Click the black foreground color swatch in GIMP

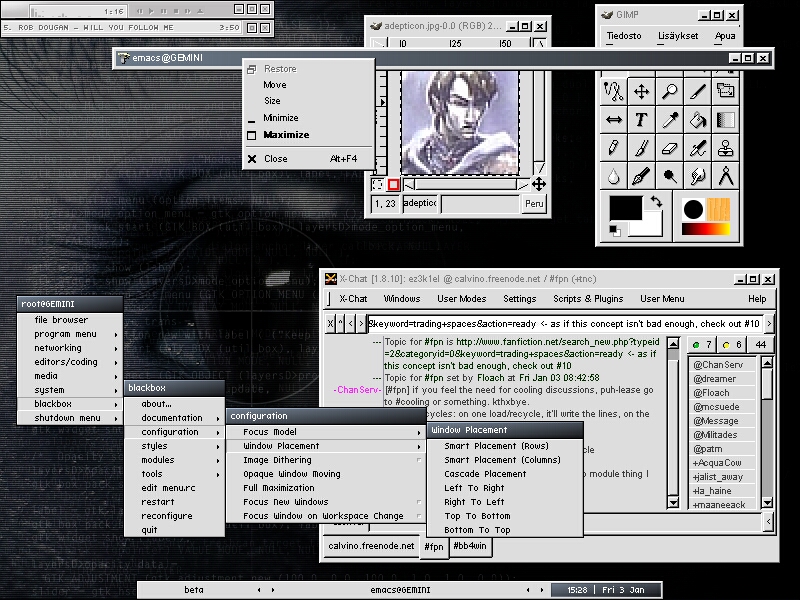pos(626,208)
